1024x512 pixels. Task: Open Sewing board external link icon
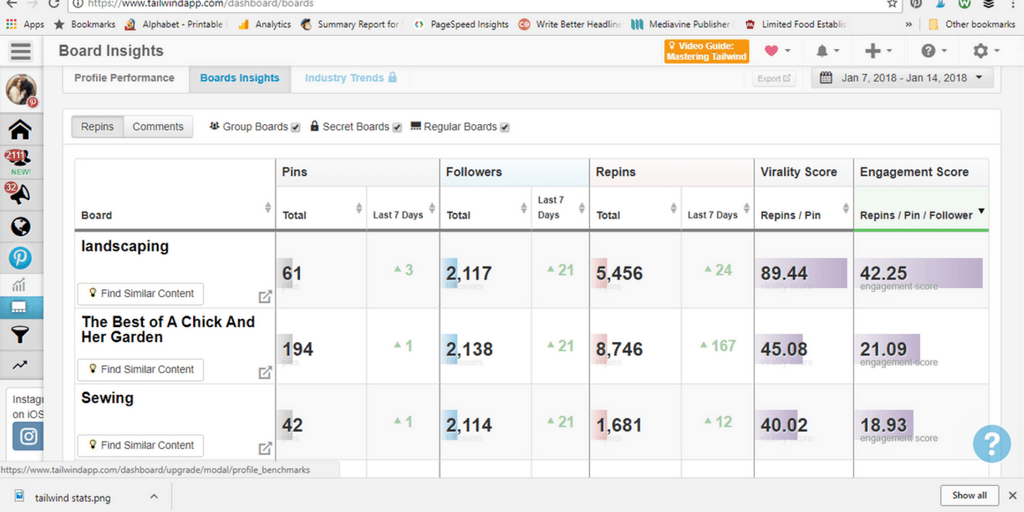264,449
